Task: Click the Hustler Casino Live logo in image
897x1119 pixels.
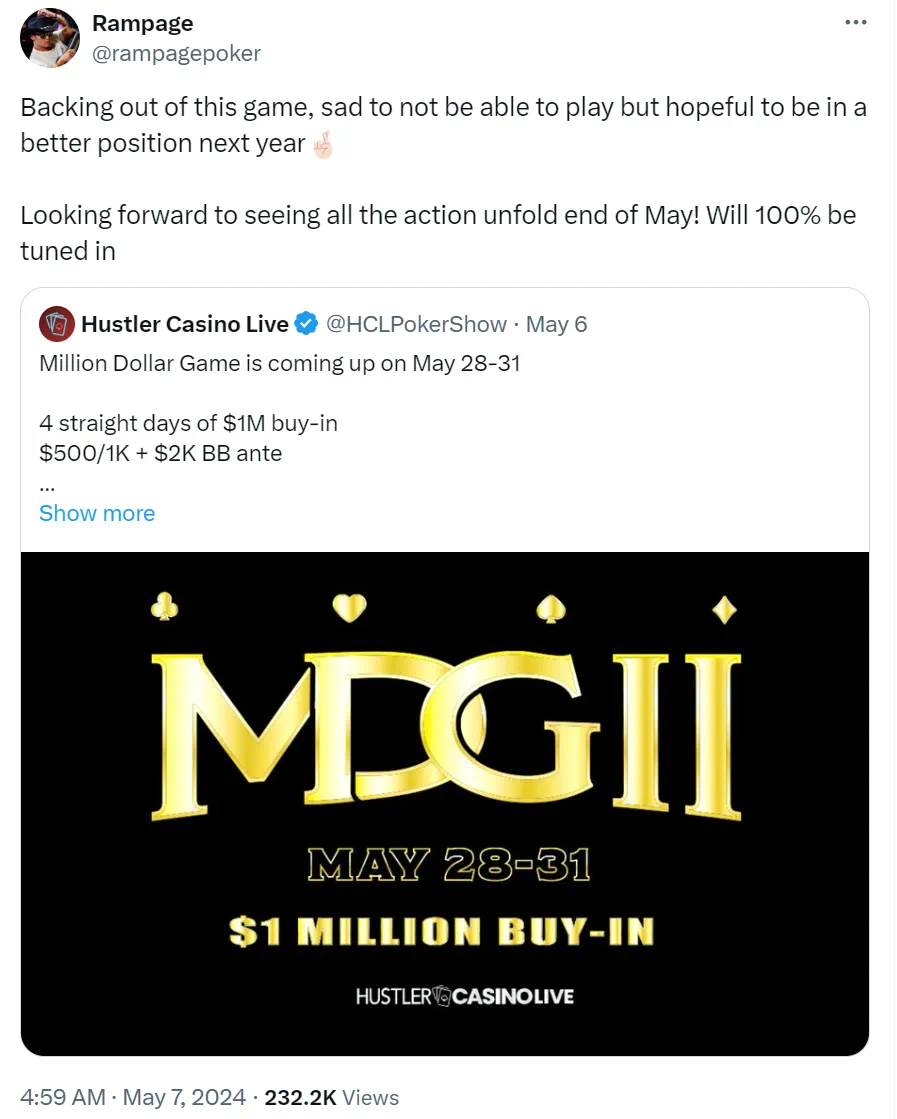Action: click(464, 996)
